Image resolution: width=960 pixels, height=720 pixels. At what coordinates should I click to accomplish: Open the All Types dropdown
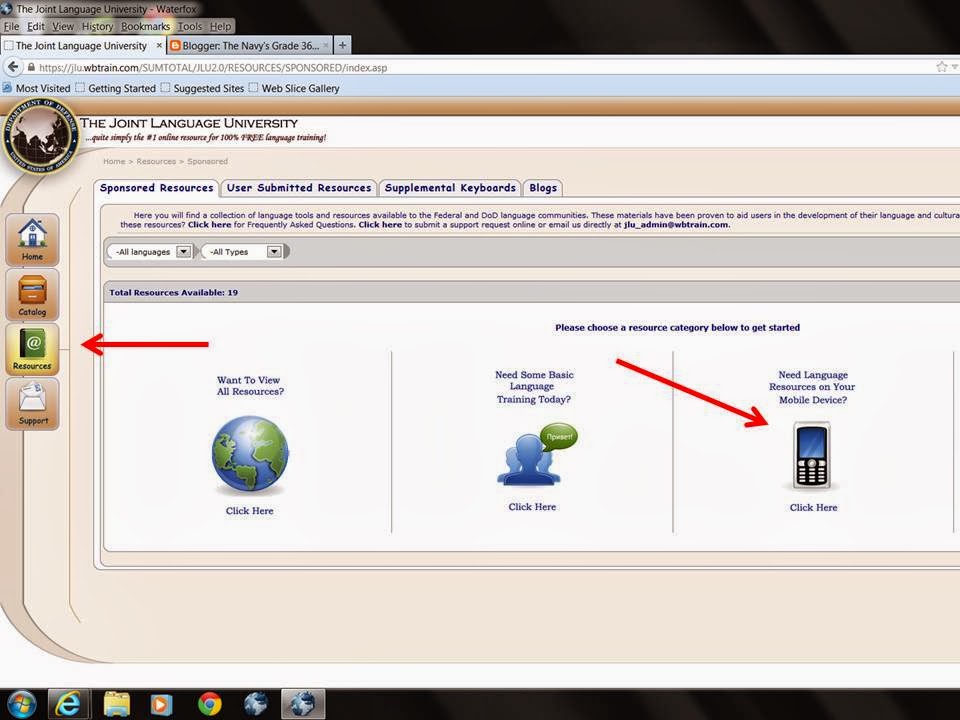(242, 252)
